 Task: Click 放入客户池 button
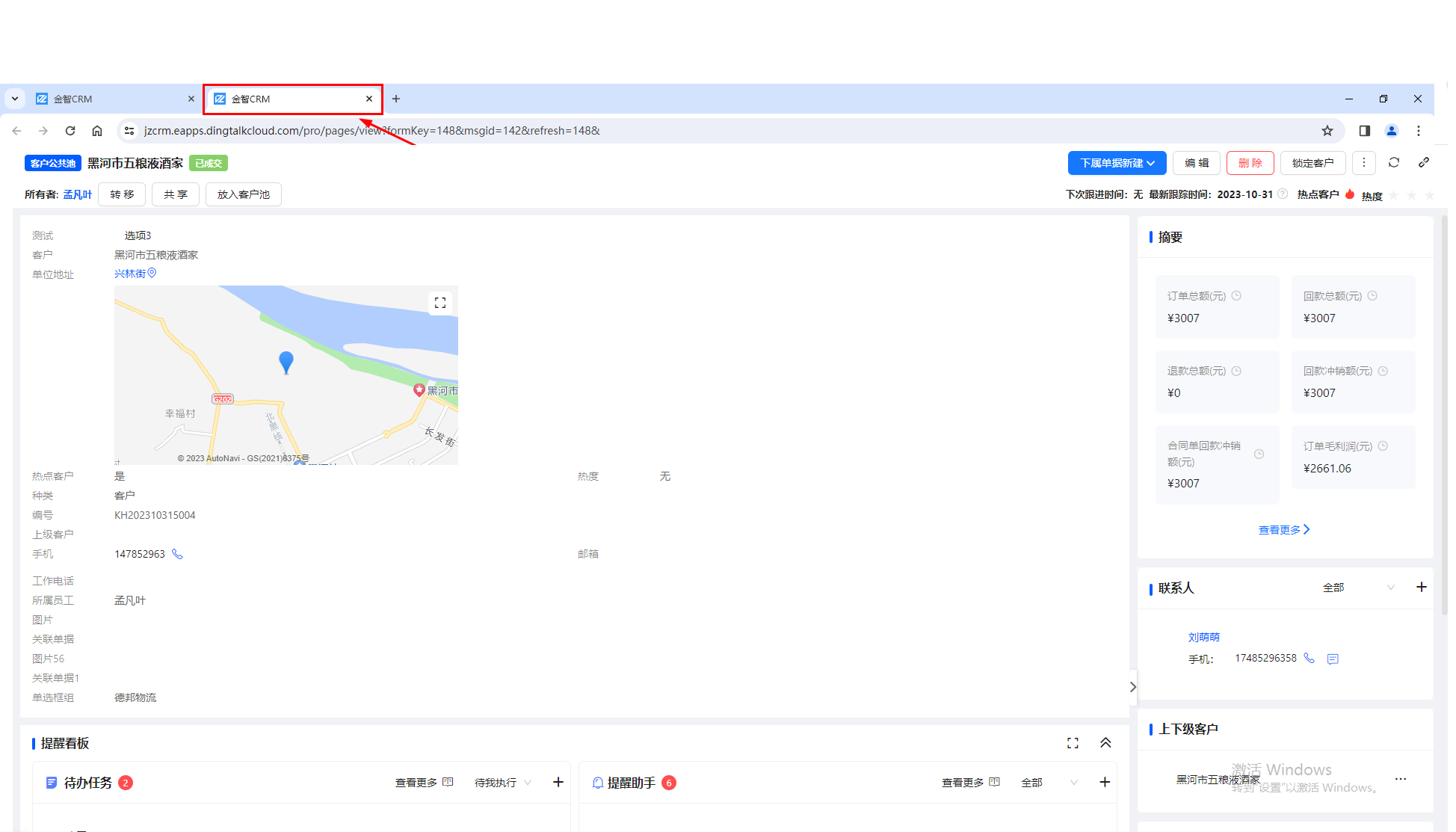pyautogui.click(x=244, y=194)
